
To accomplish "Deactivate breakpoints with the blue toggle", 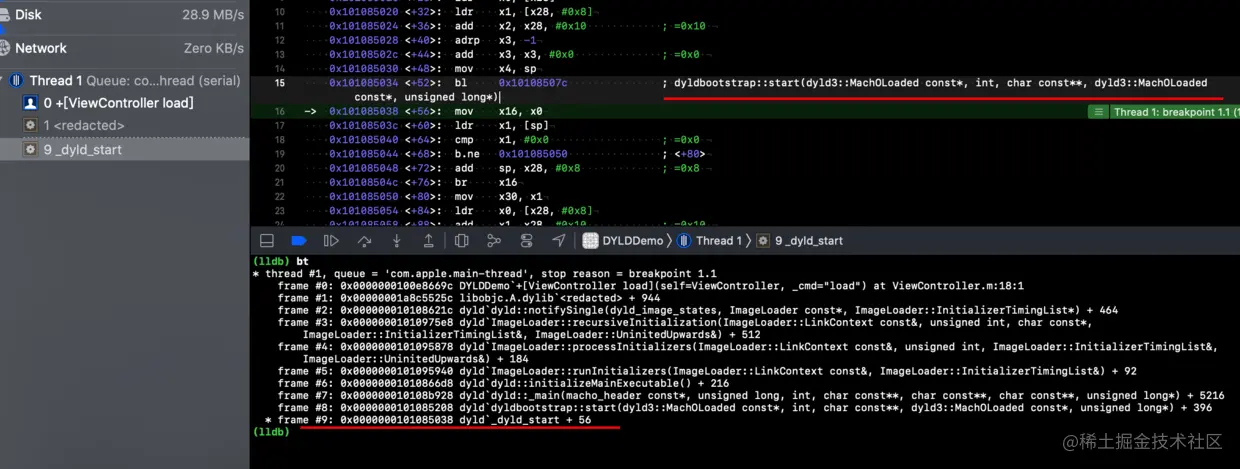I will pos(298,241).
